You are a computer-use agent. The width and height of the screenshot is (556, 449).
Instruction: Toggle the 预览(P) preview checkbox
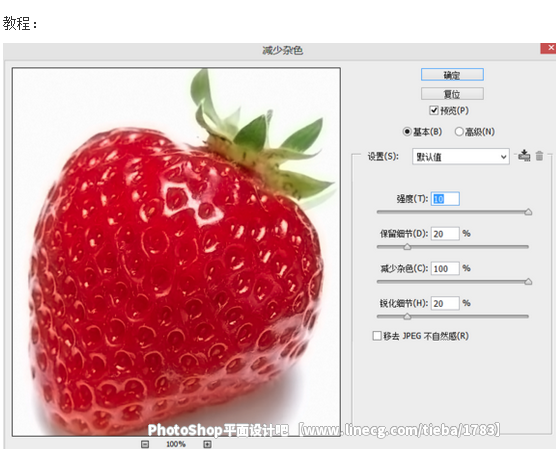pyautogui.click(x=433, y=110)
